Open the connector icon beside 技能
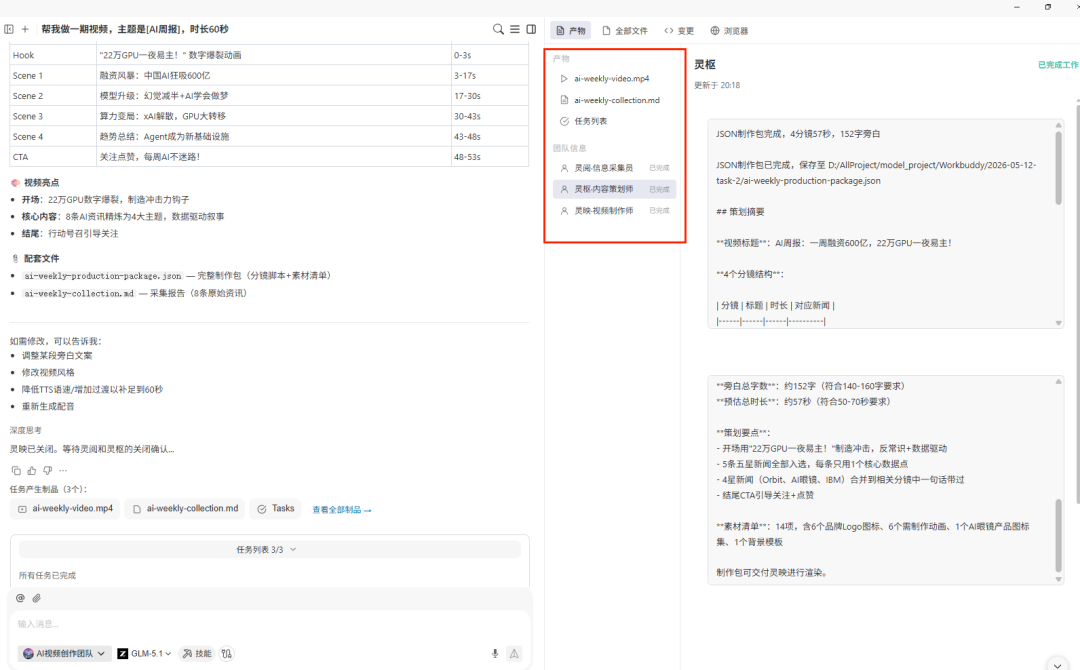 (x=227, y=653)
